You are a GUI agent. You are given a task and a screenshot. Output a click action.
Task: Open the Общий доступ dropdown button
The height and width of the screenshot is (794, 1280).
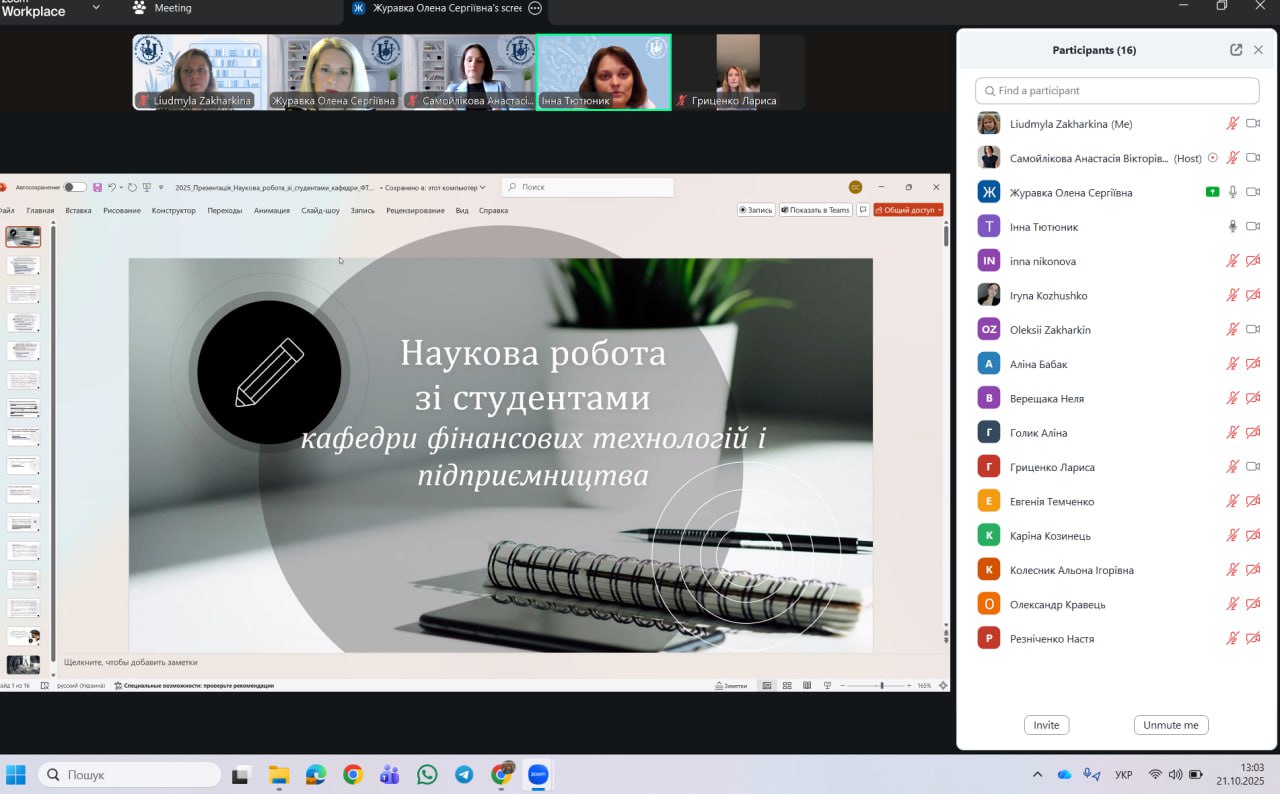click(908, 210)
